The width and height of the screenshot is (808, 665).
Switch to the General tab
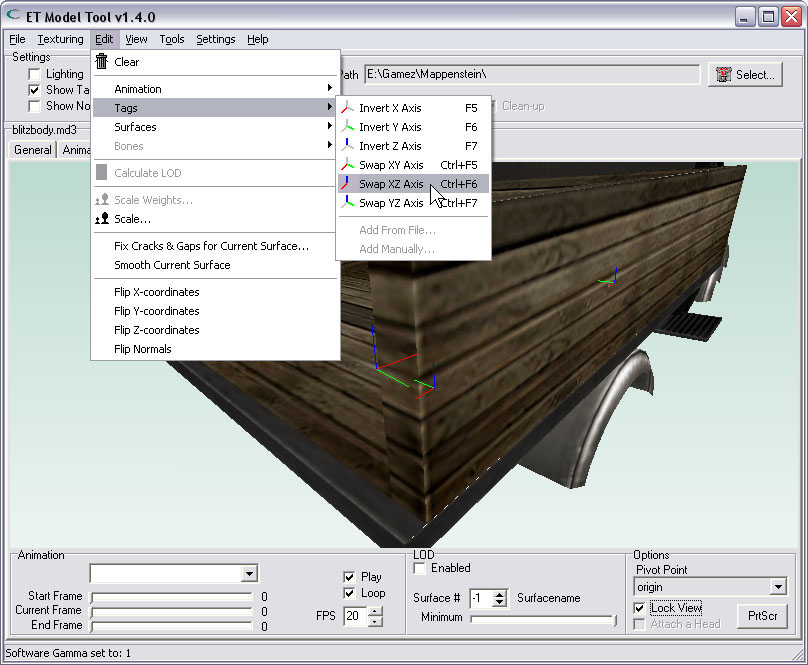[x=32, y=150]
